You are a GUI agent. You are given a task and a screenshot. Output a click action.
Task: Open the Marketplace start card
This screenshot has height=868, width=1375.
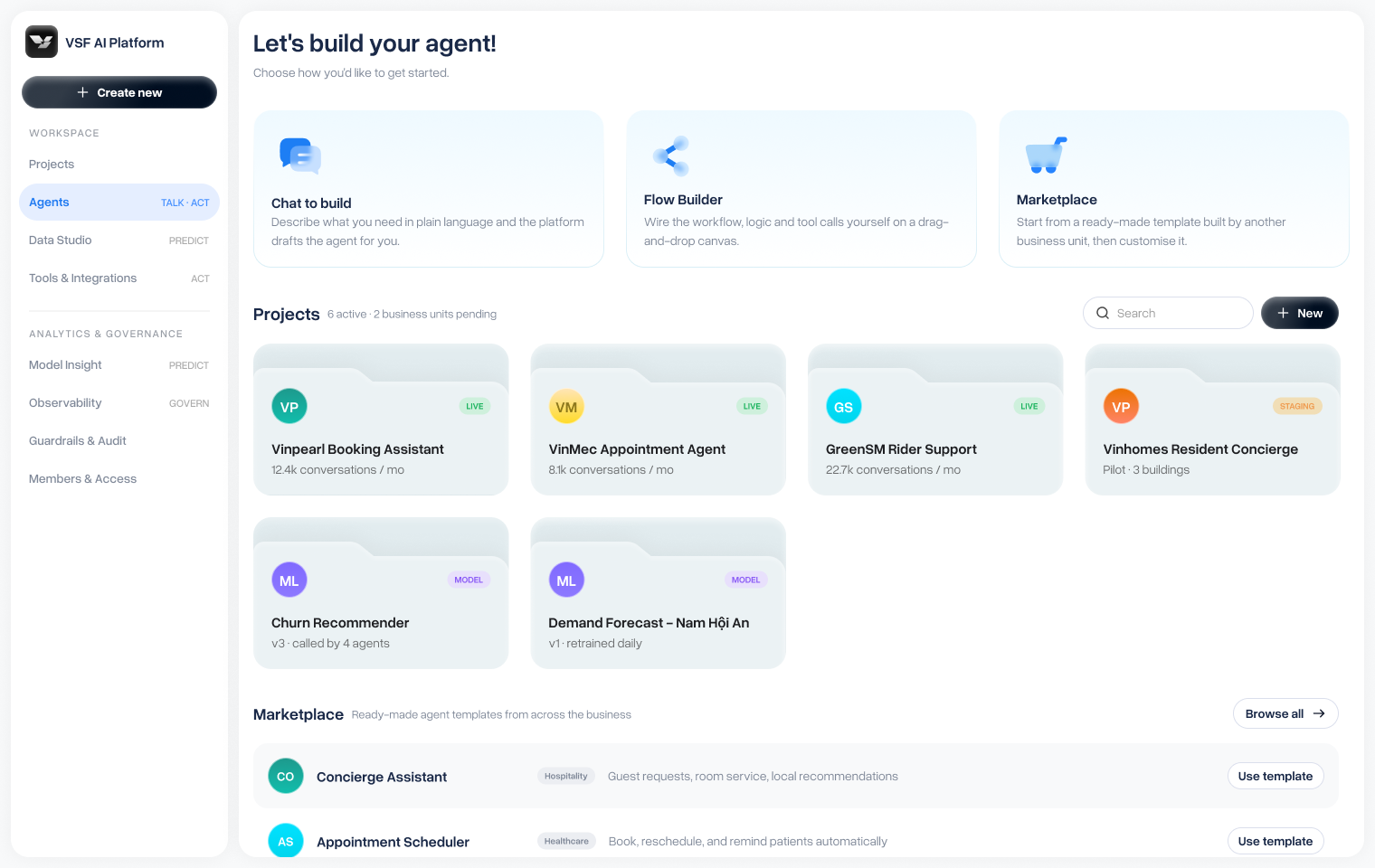click(1174, 189)
